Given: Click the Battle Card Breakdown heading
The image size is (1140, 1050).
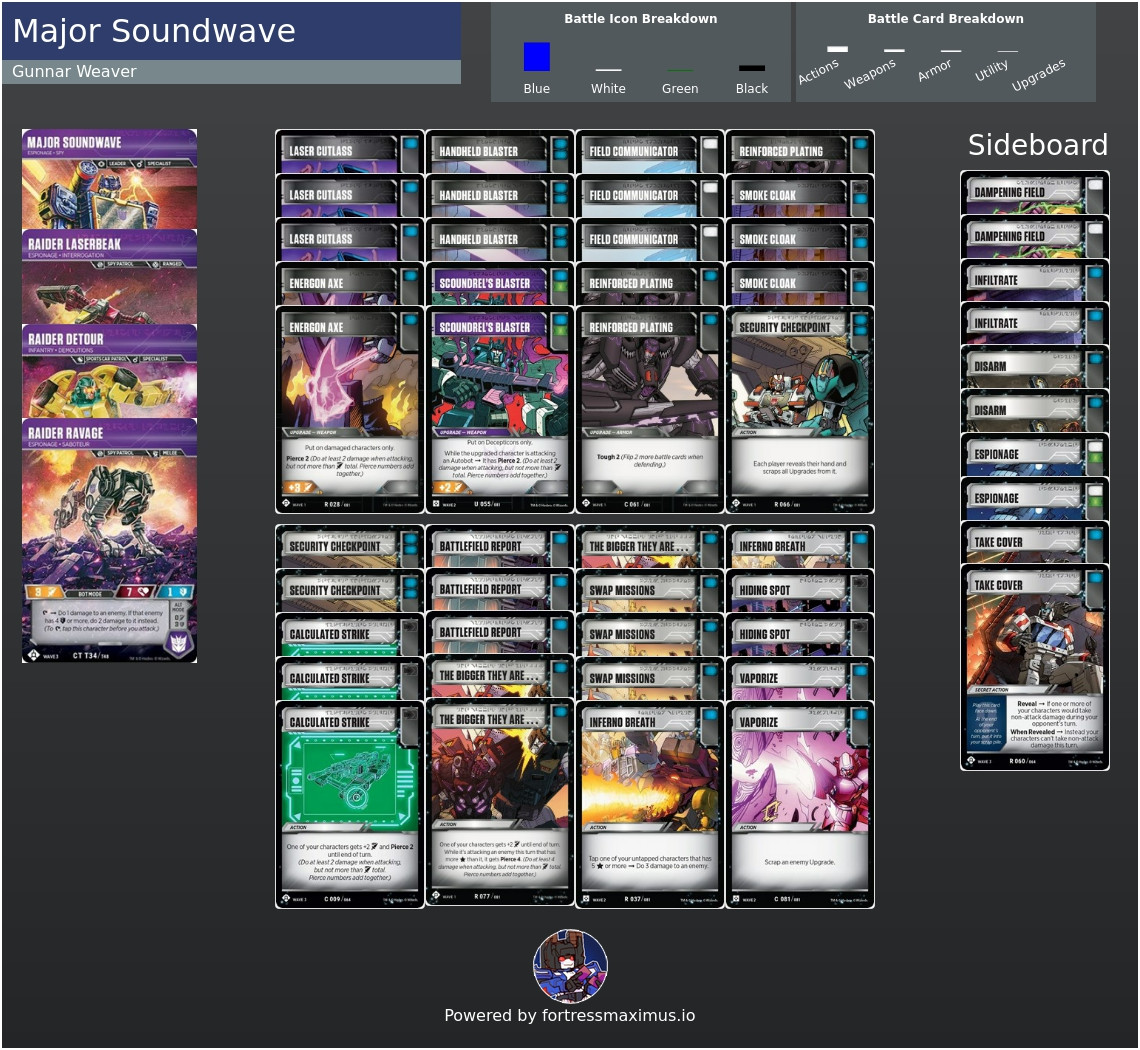Looking at the screenshot, I should click(945, 19).
